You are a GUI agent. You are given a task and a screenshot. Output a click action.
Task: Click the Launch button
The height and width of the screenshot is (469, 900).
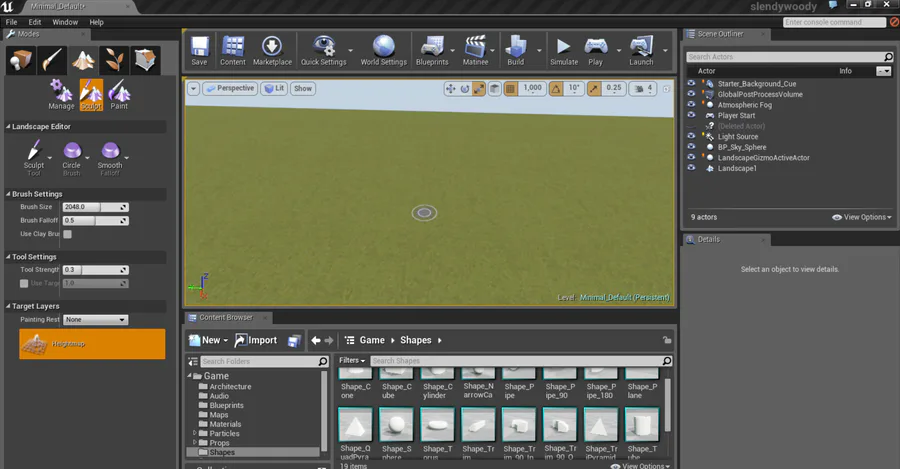641,51
